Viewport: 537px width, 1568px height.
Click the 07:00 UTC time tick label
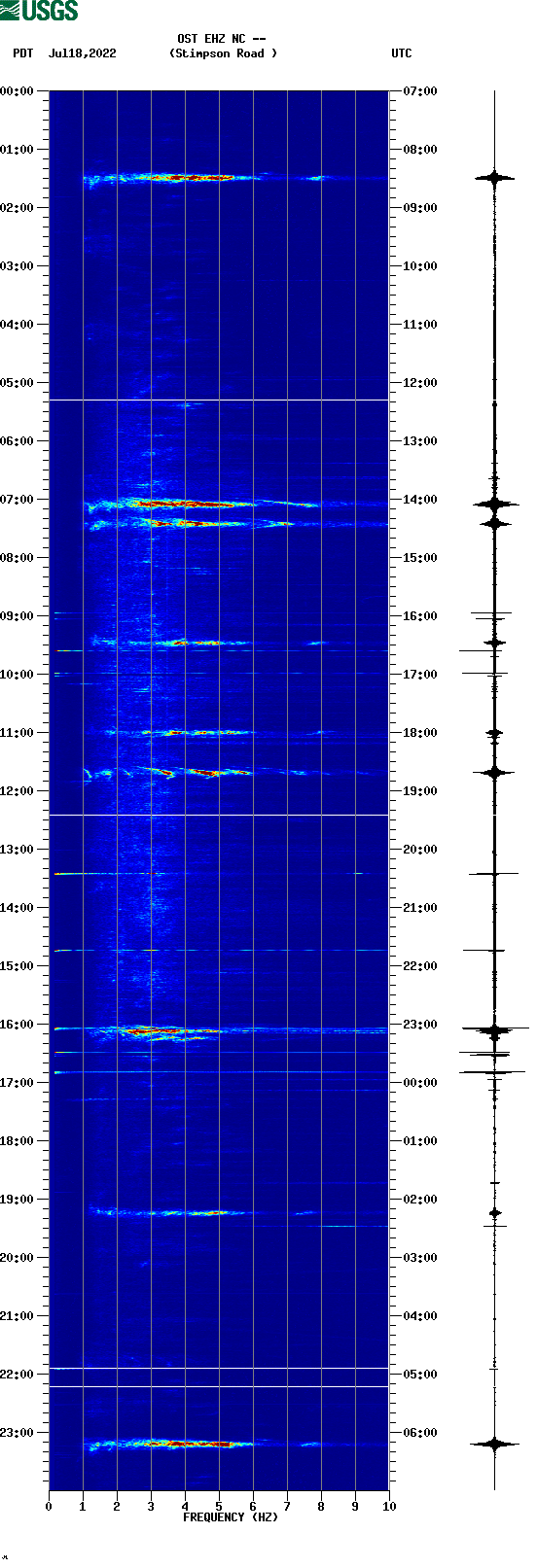coord(419,91)
